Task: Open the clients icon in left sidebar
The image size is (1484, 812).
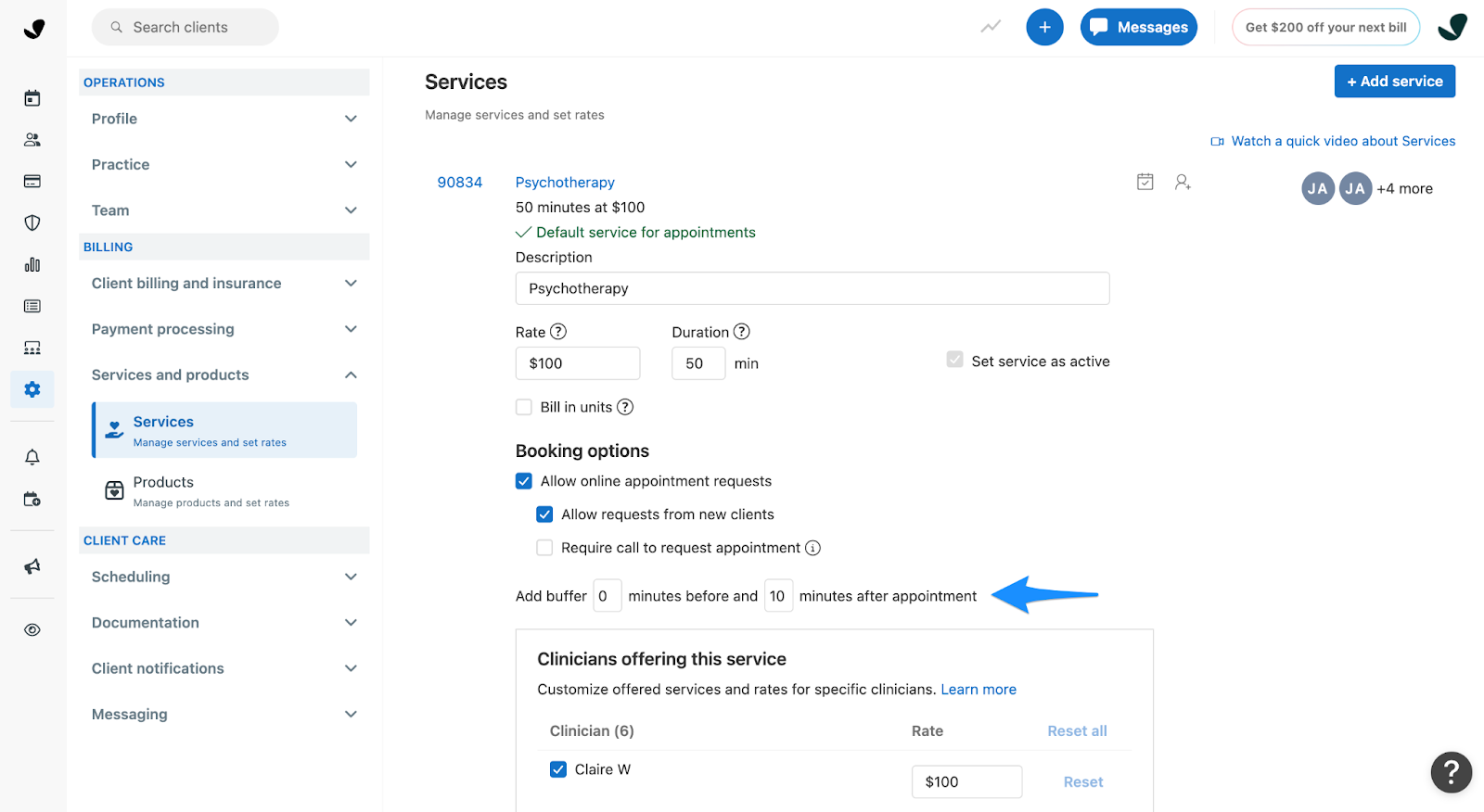Action: click(32, 140)
